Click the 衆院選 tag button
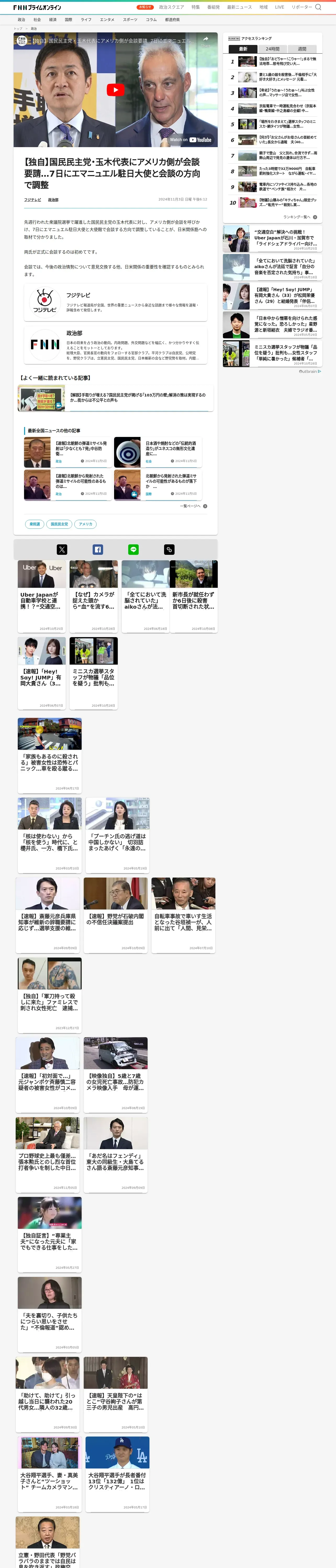This screenshot has height=1568, width=336. 35,524
